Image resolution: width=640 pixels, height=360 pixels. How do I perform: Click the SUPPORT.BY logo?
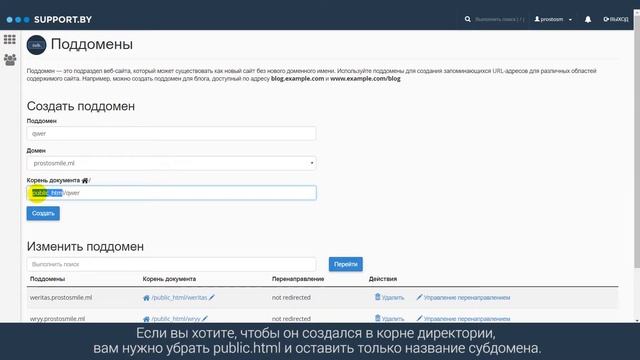[x=49, y=20]
